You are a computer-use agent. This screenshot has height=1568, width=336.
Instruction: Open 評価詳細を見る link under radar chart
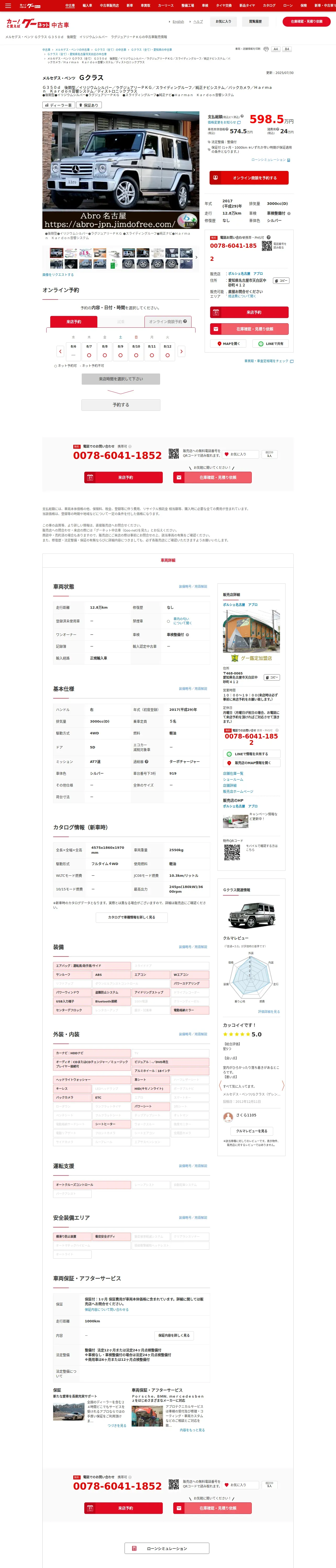(269, 1011)
